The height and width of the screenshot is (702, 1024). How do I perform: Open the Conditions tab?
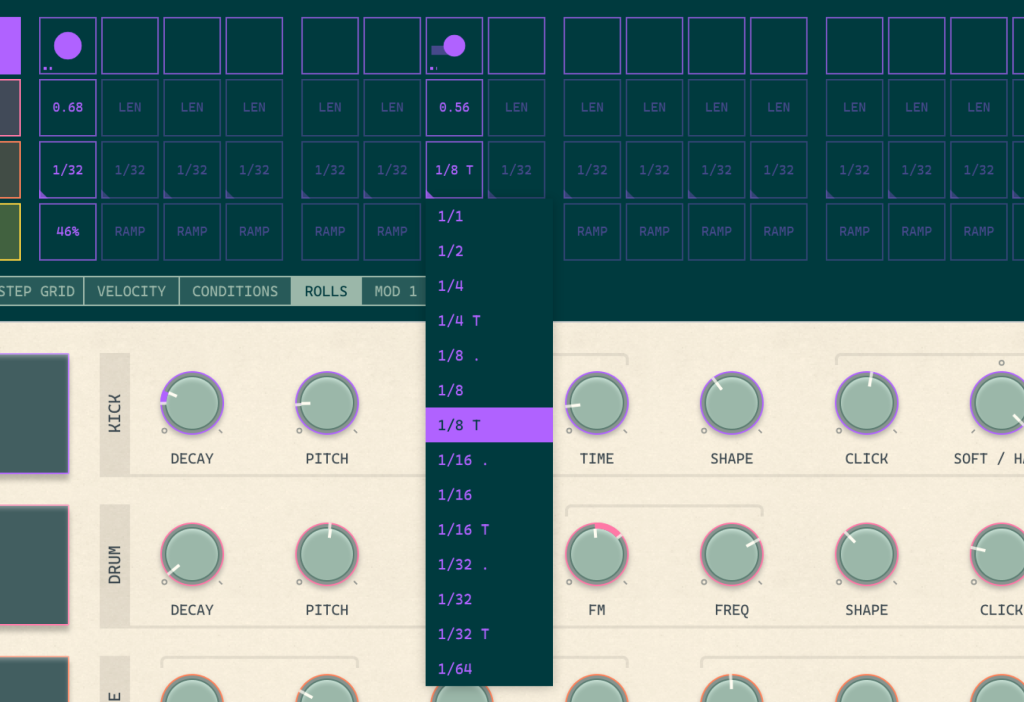pyautogui.click(x=235, y=292)
